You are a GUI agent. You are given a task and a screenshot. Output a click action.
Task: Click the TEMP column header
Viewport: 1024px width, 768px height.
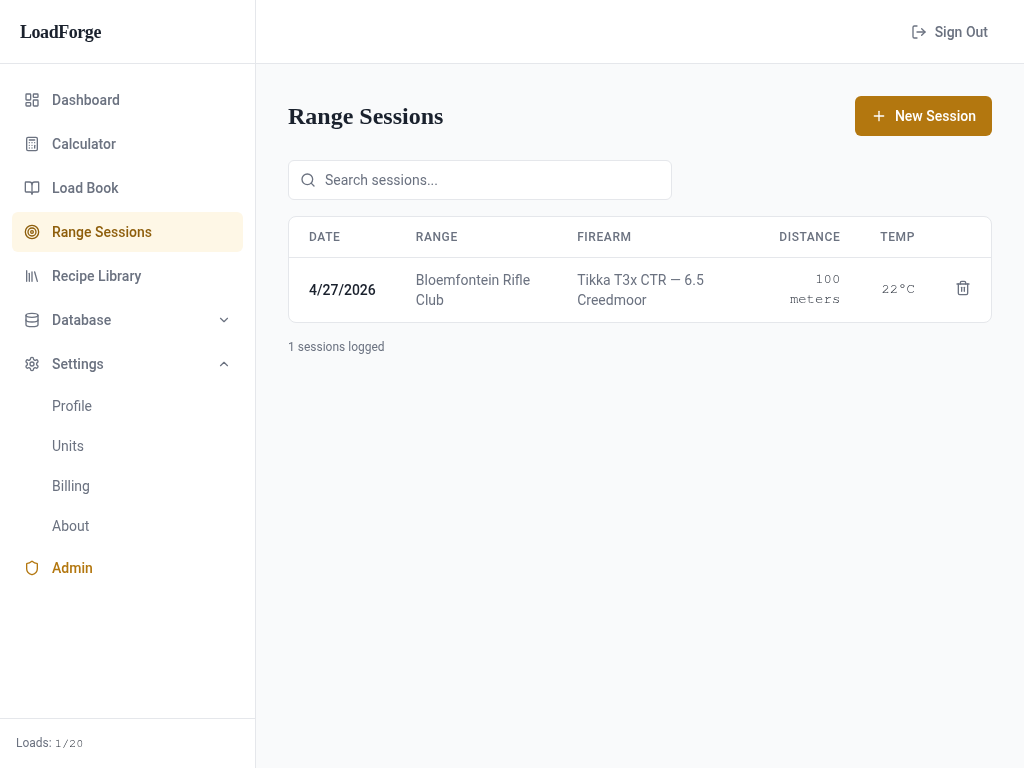pyautogui.click(x=897, y=237)
